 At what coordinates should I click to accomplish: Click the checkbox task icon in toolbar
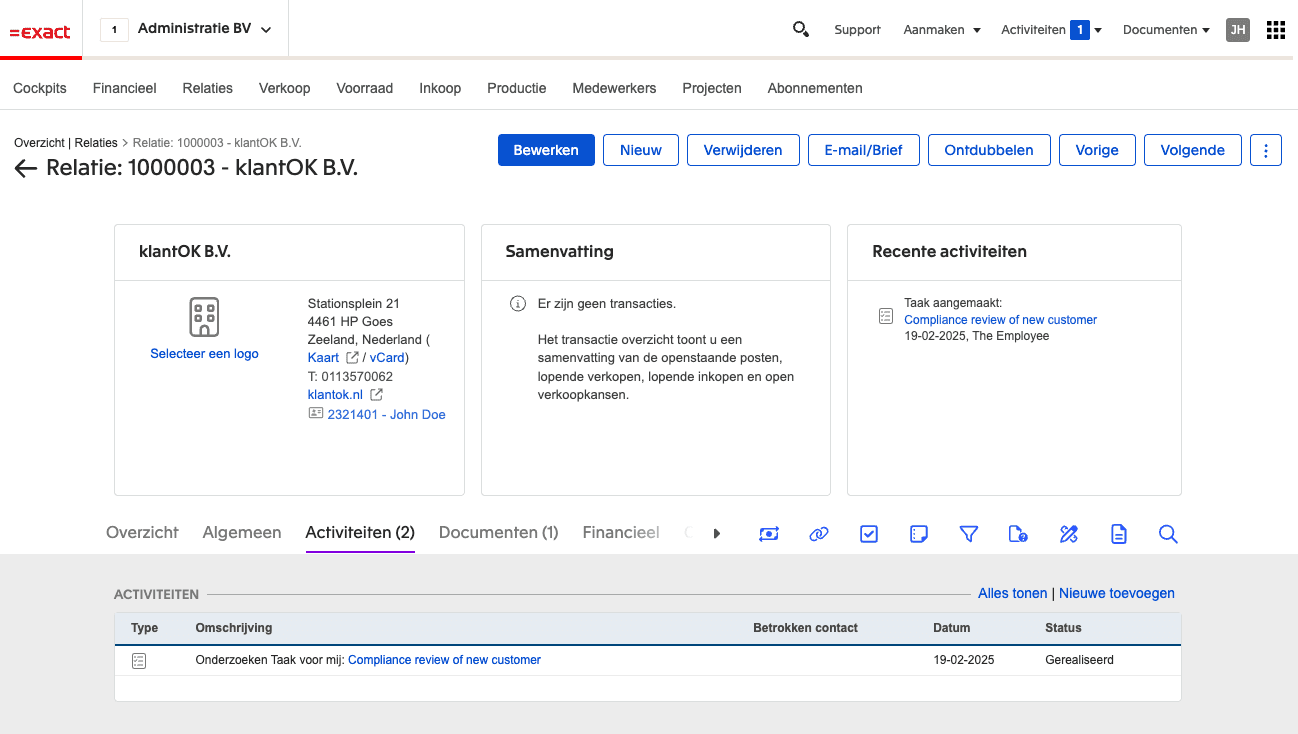click(x=869, y=534)
